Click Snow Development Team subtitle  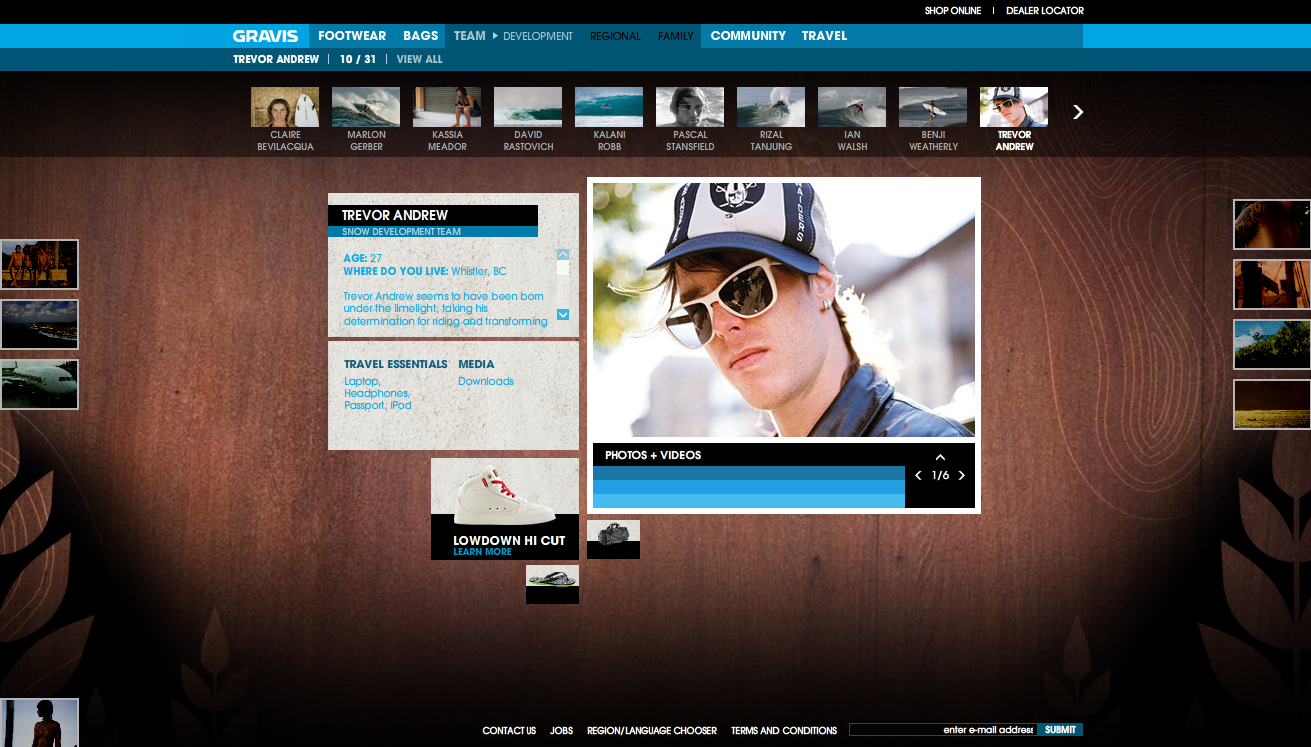pyautogui.click(x=401, y=232)
